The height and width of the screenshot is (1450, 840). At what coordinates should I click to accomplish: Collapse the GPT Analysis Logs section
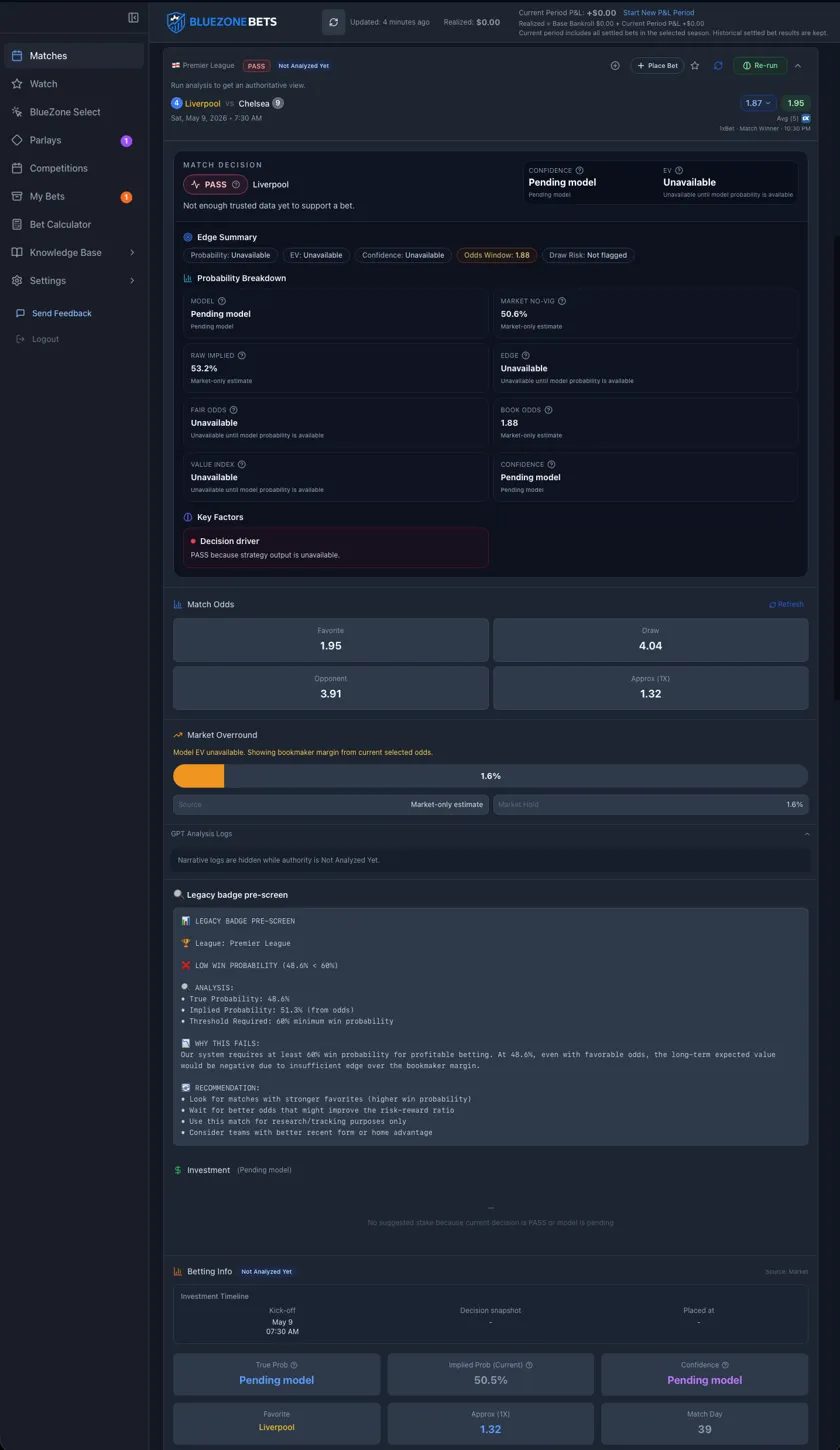[x=807, y=834]
